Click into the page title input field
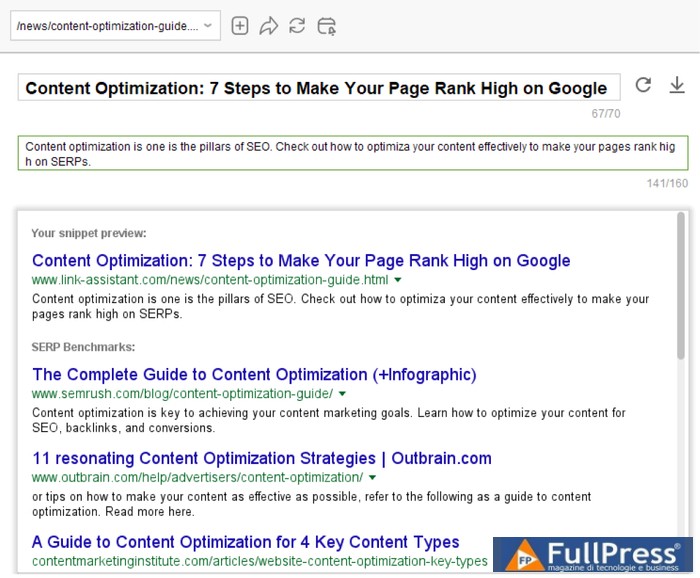This screenshot has height=578, width=700. (x=318, y=88)
